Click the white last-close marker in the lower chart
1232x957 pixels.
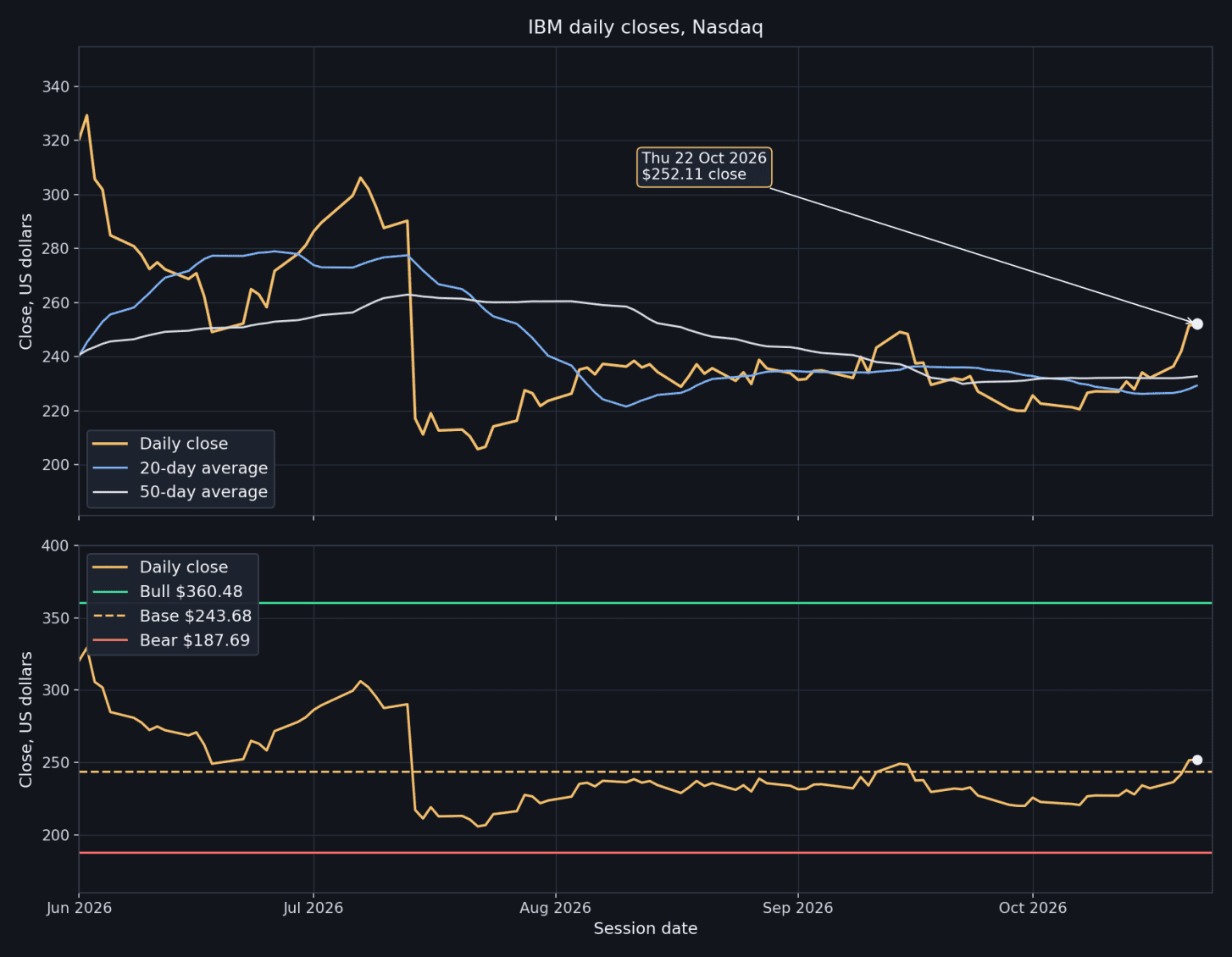click(1197, 760)
